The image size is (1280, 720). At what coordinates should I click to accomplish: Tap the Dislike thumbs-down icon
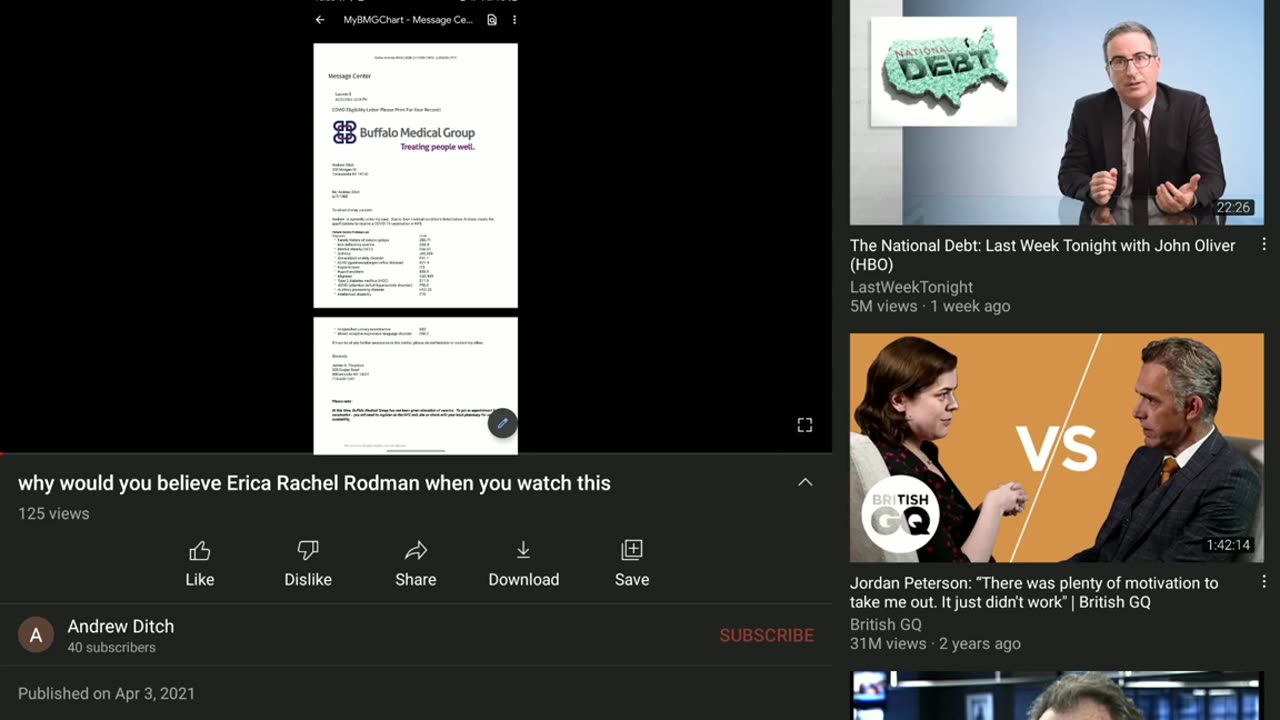coord(308,551)
